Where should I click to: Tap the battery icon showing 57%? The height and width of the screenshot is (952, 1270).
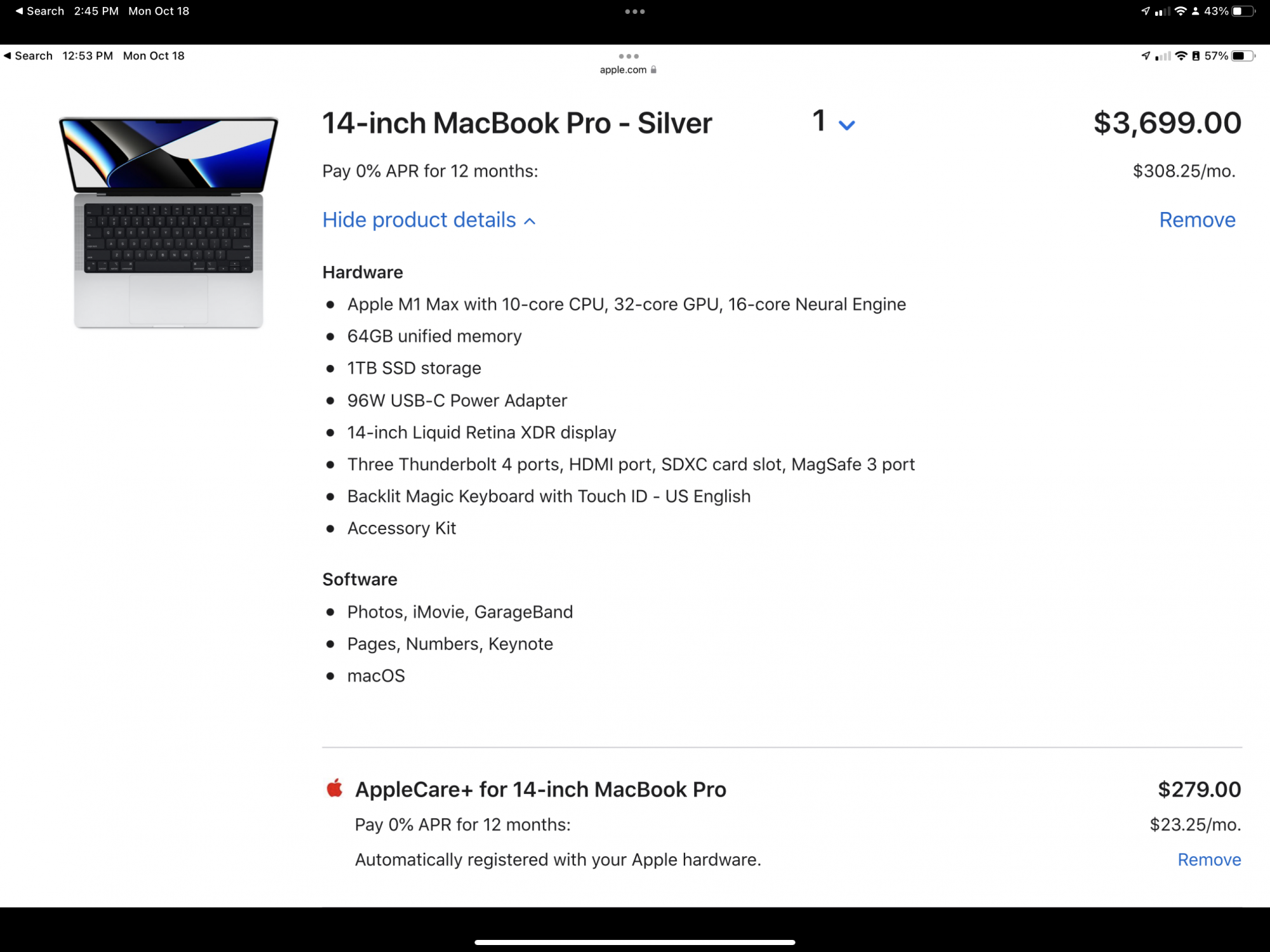point(1243,56)
